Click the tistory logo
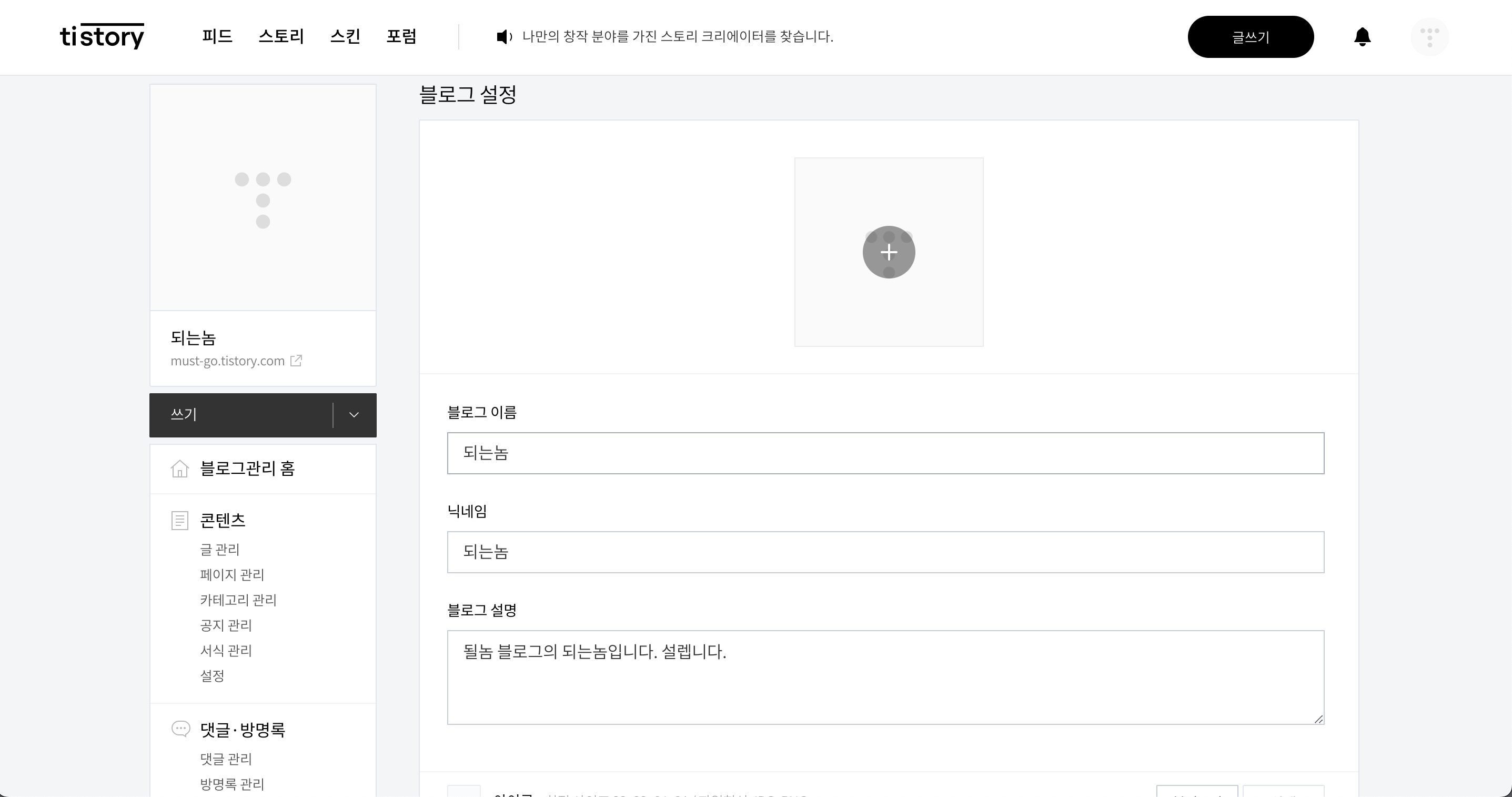The image size is (1512, 797). pyautogui.click(x=102, y=36)
